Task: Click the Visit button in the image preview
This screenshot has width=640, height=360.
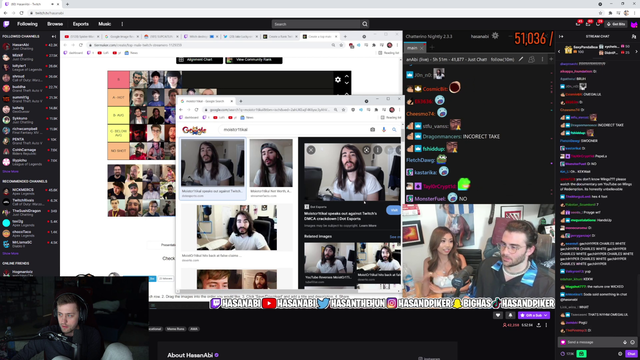Action: [x=393, y=210]
